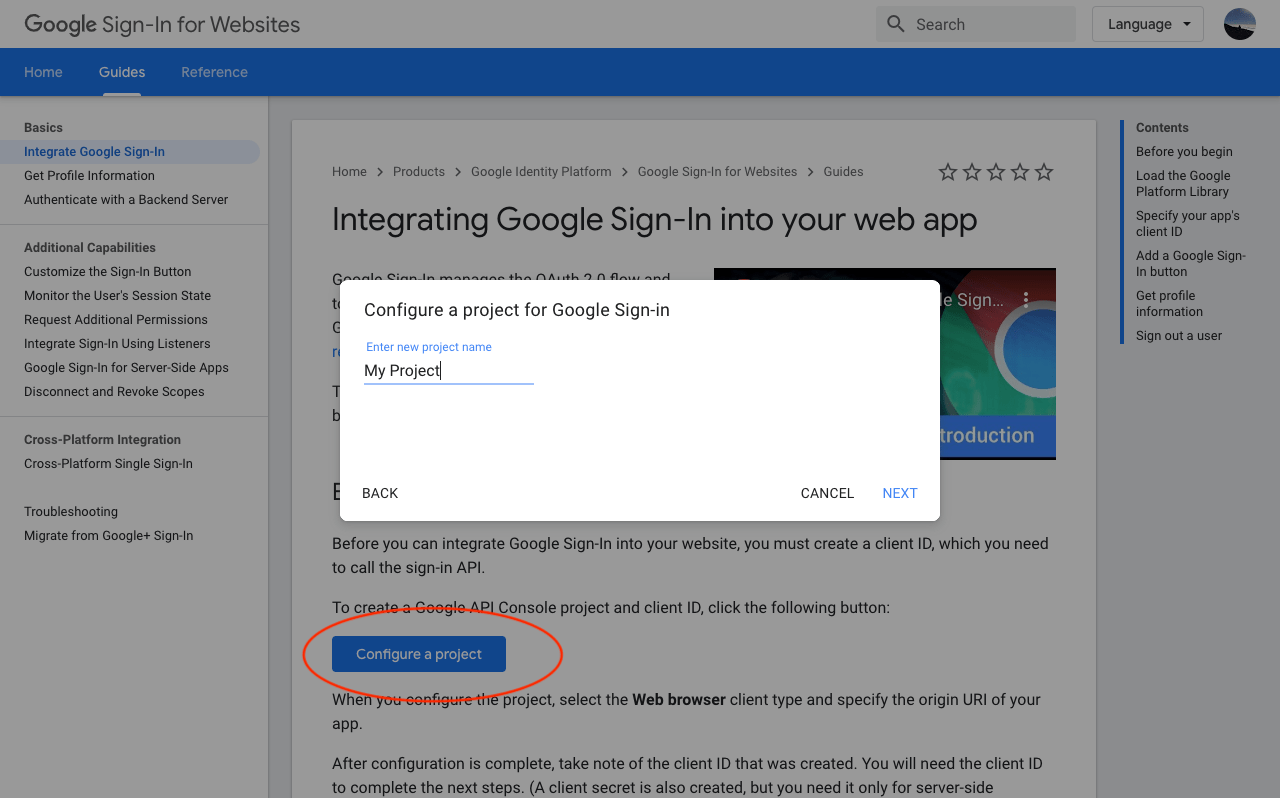Rate the page one star
This screenshot has height=798, width=1280.
[x=948, y=172]
